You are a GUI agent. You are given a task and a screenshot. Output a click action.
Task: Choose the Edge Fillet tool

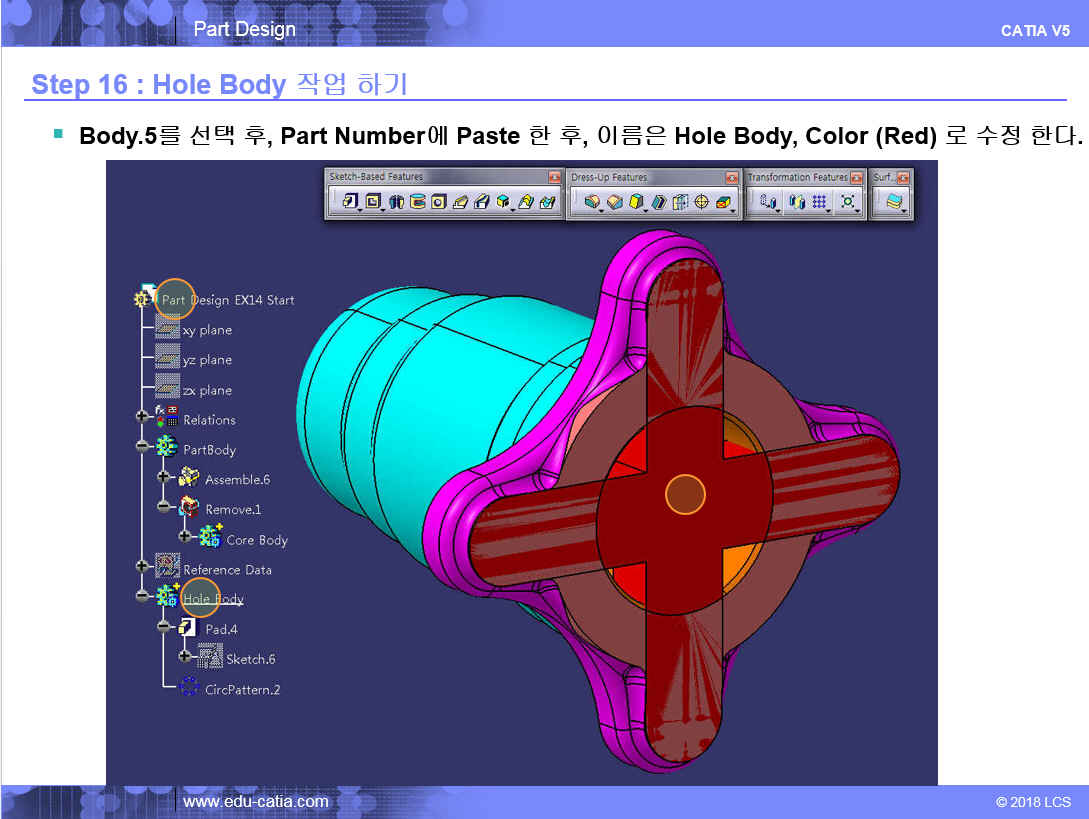(x=592, y=202)
